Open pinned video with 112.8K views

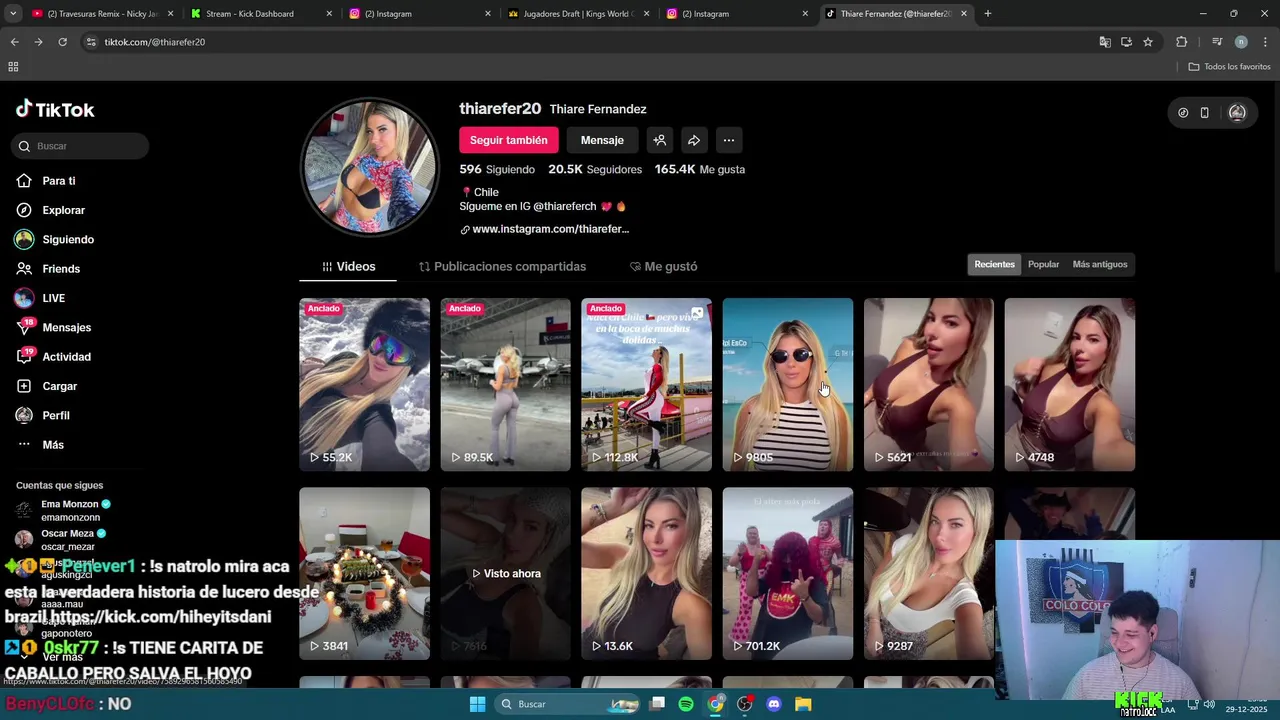(646, 384)
